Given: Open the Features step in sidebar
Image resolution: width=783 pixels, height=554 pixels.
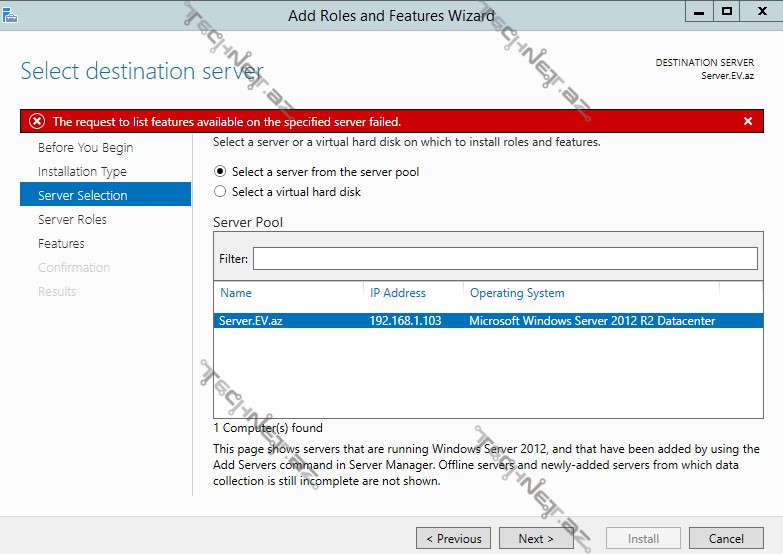Looking at the screenshot, I should pyautogui.click(x=61, y=244).
